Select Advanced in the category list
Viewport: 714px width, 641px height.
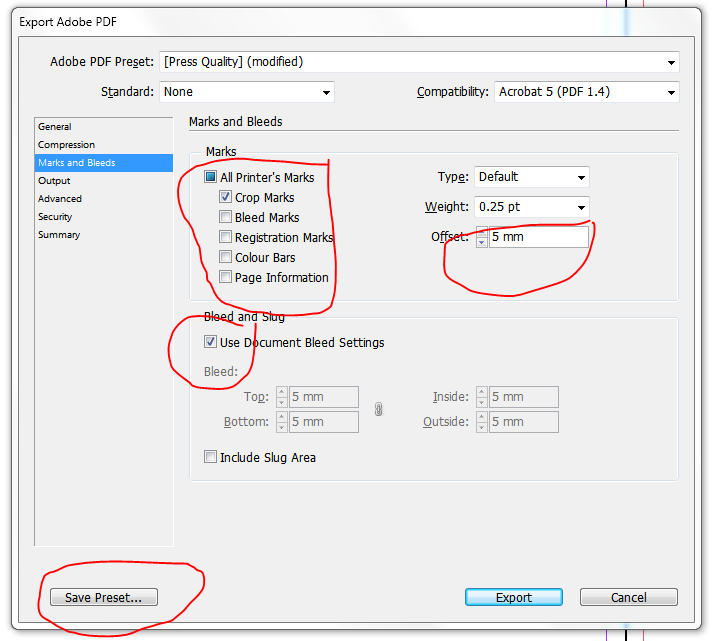coord(104,199)
